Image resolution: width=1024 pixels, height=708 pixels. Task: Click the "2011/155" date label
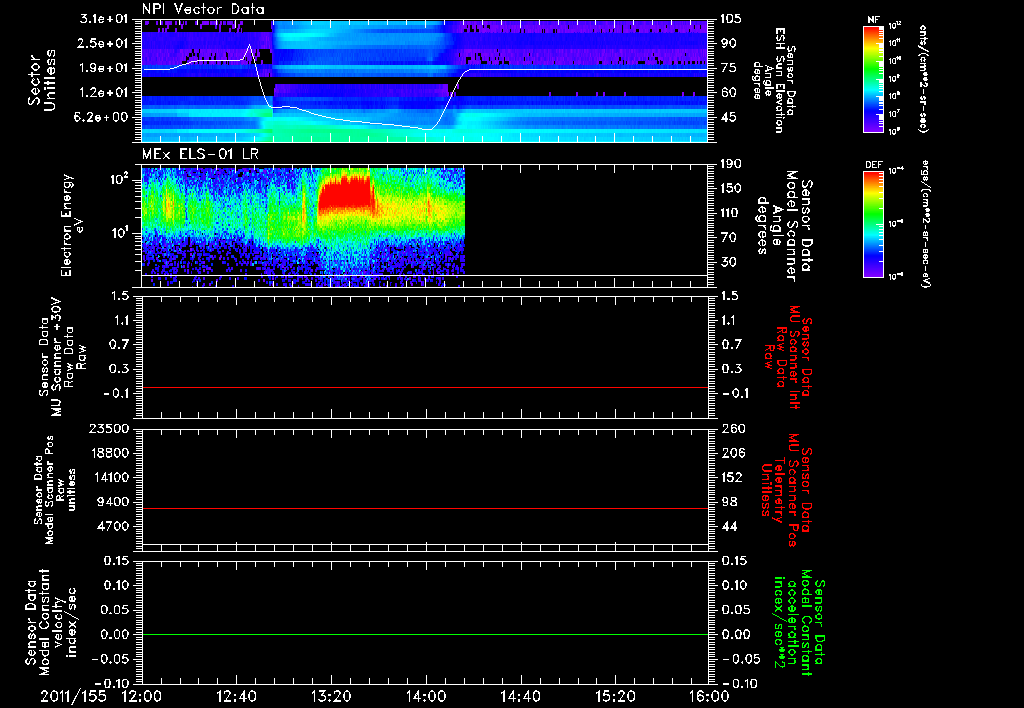pos(73,696)
